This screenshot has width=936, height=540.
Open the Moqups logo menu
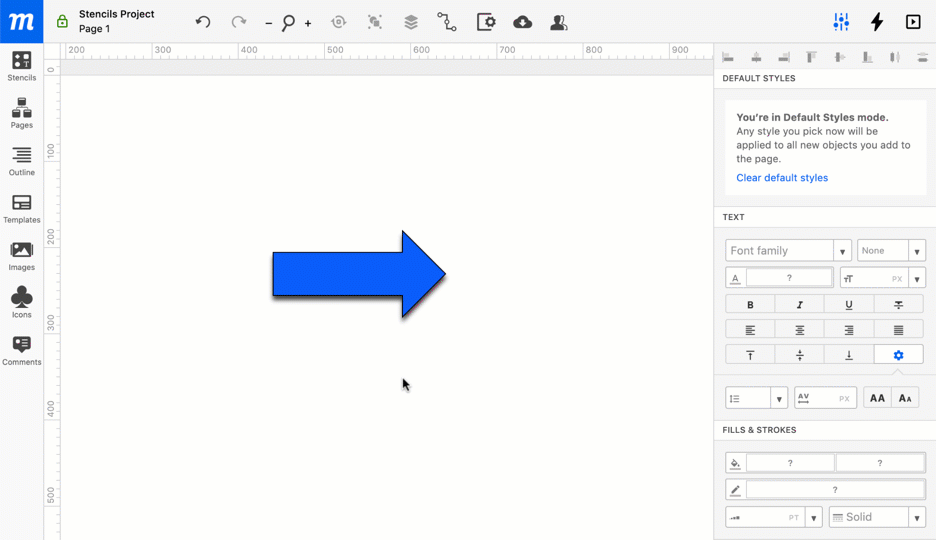tap(21, 21)
